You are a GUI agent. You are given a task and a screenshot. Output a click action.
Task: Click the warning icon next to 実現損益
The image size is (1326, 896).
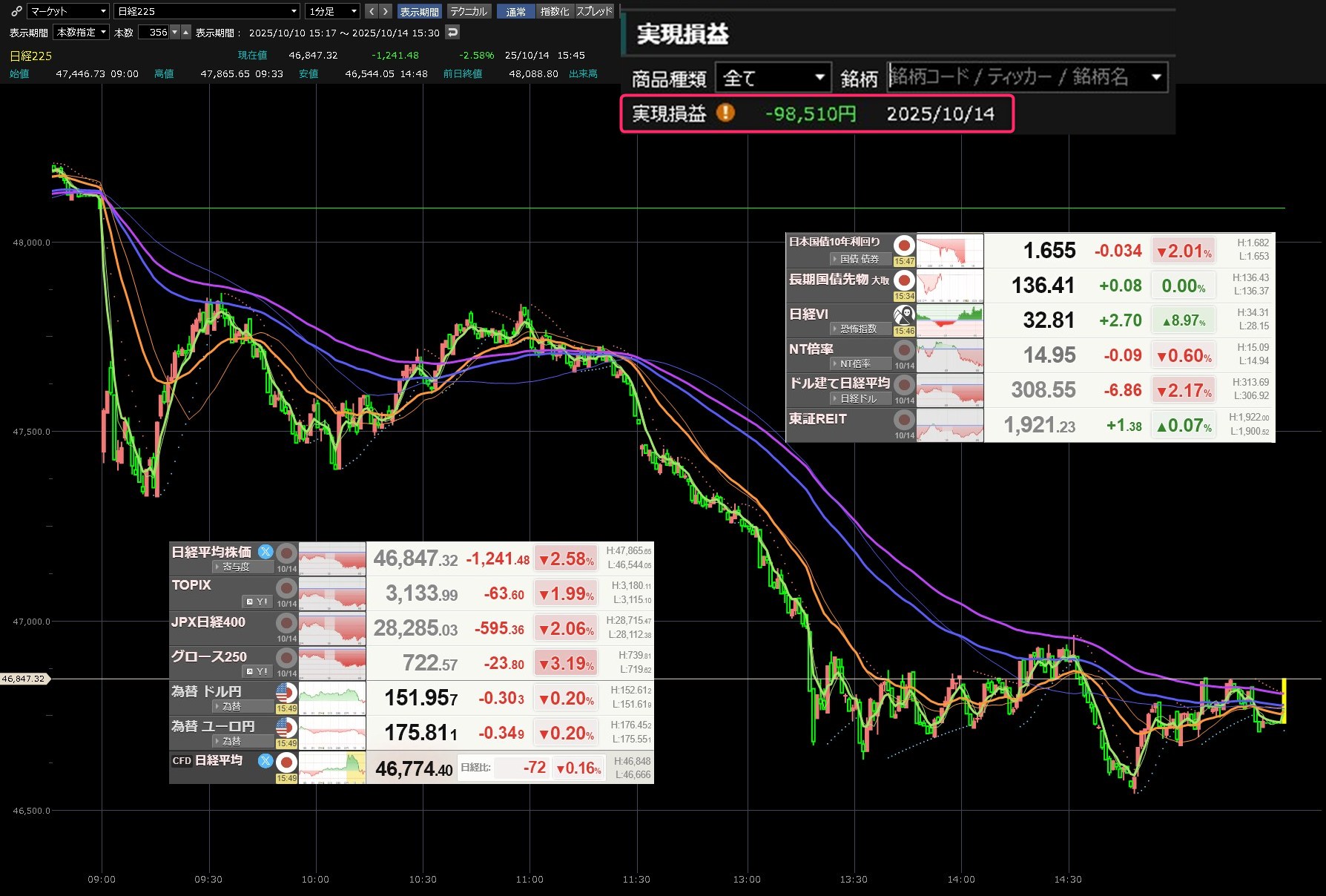pyautogui.click(x=725, y=113)
